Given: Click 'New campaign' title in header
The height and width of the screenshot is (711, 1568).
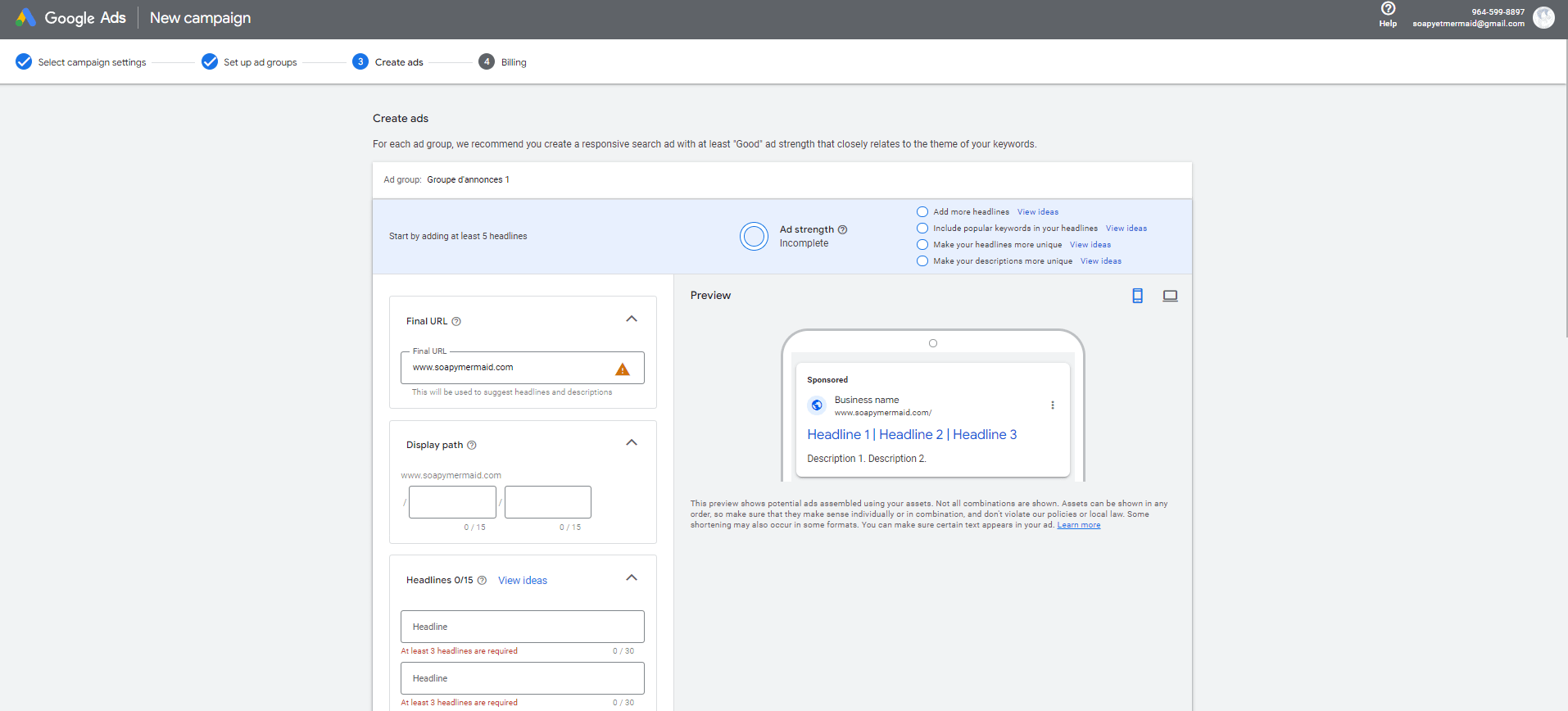Looking at the screenshot, I should [x=200, y=18].
